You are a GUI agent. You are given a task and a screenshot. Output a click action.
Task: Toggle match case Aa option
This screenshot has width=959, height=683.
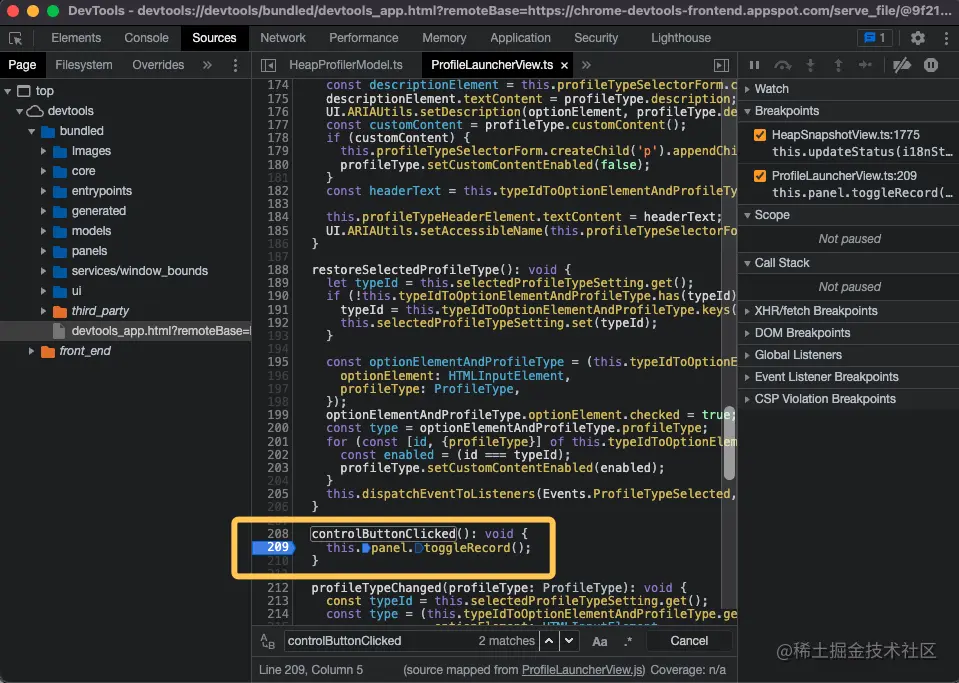tap(600, 641)
